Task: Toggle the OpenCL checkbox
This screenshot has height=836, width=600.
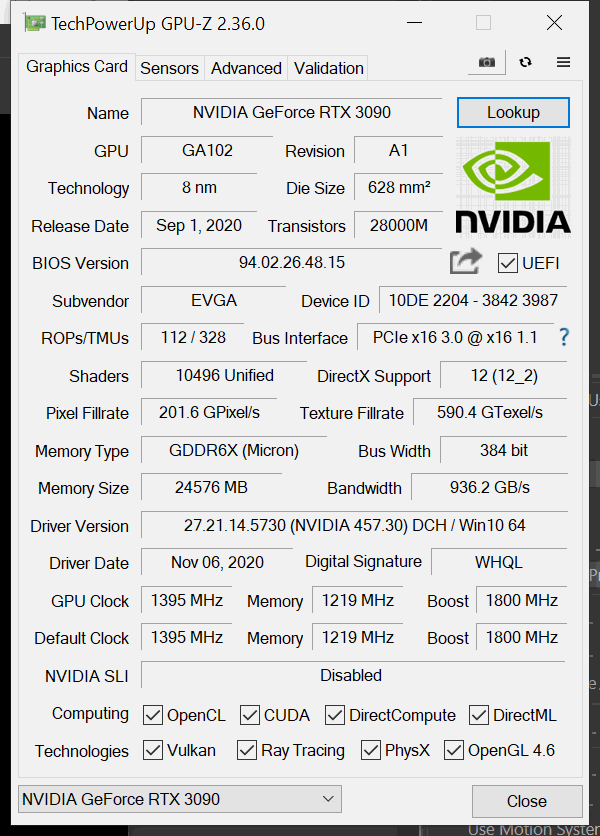Action: tap(153, 715)
